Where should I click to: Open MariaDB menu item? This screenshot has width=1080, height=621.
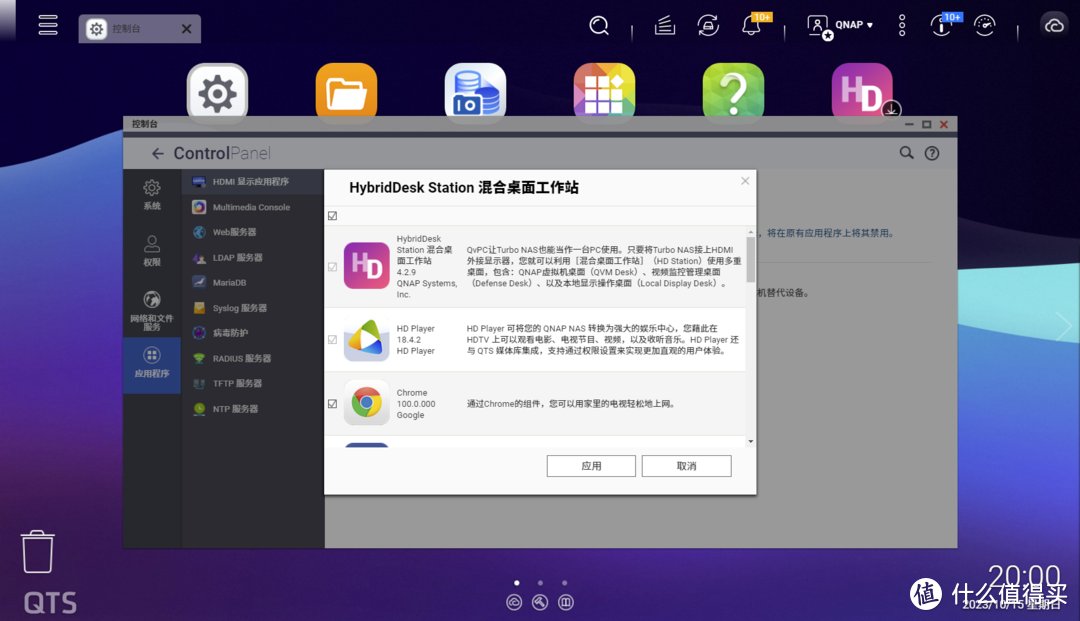point(252,282)
